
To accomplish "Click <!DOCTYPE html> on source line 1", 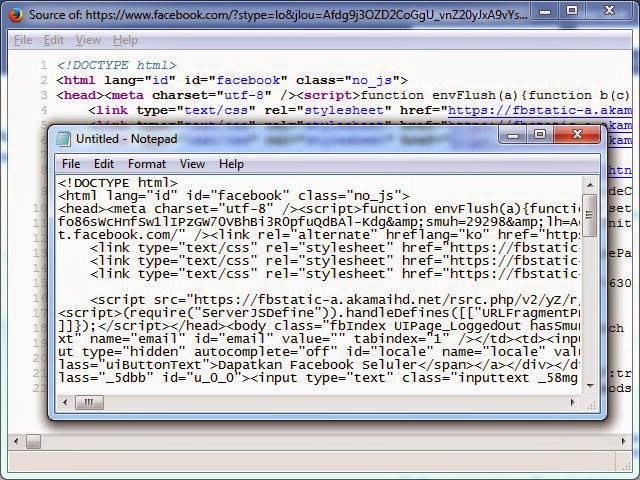I will point(117,65).
